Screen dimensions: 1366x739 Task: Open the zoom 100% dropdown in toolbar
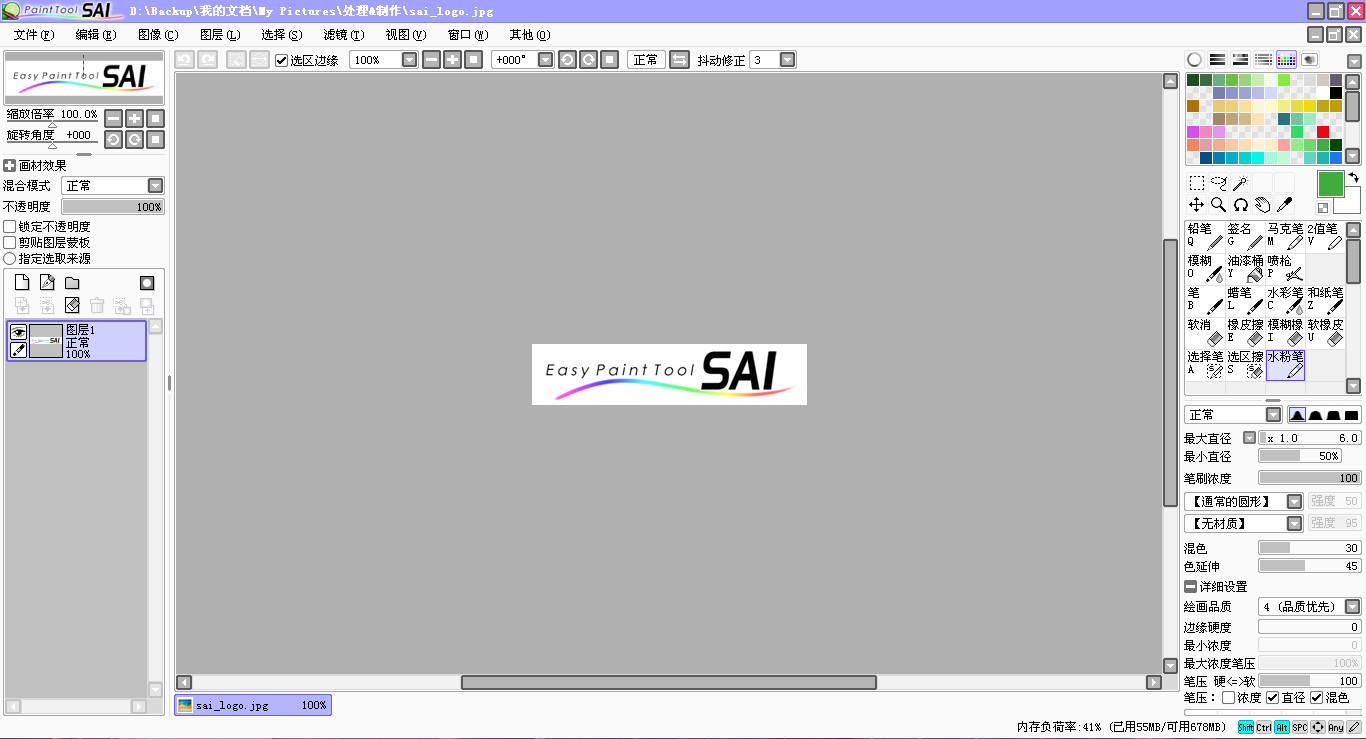click(x=409, y=60)
